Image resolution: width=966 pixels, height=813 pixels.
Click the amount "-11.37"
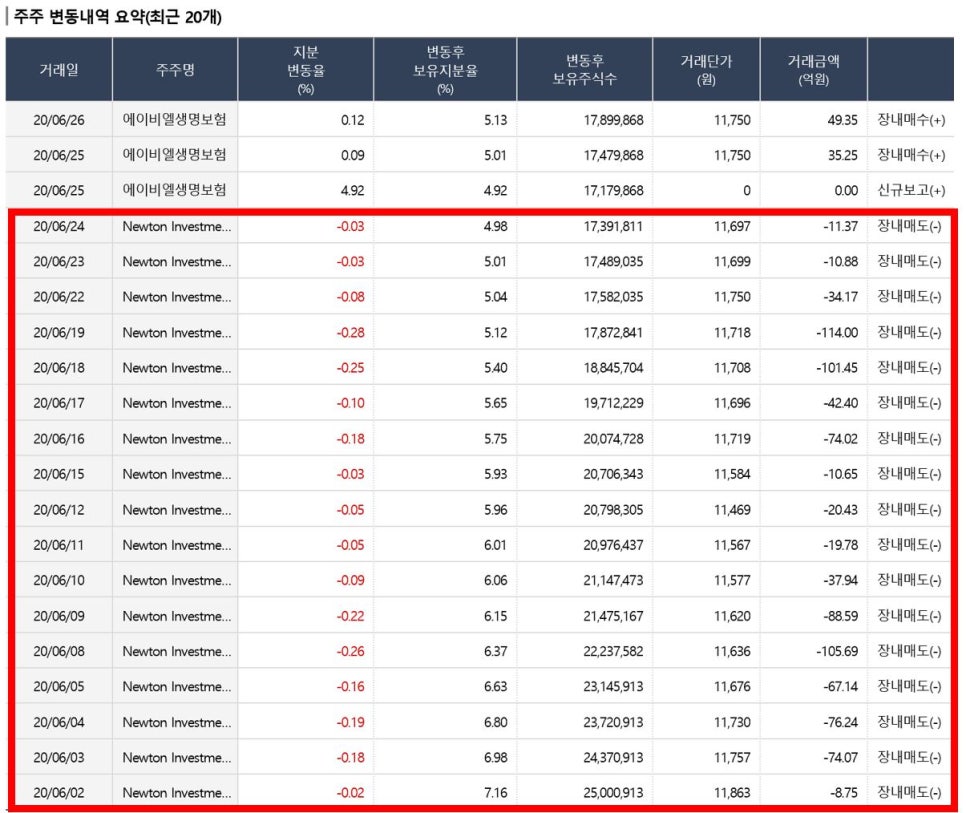[x=840, y=227]
